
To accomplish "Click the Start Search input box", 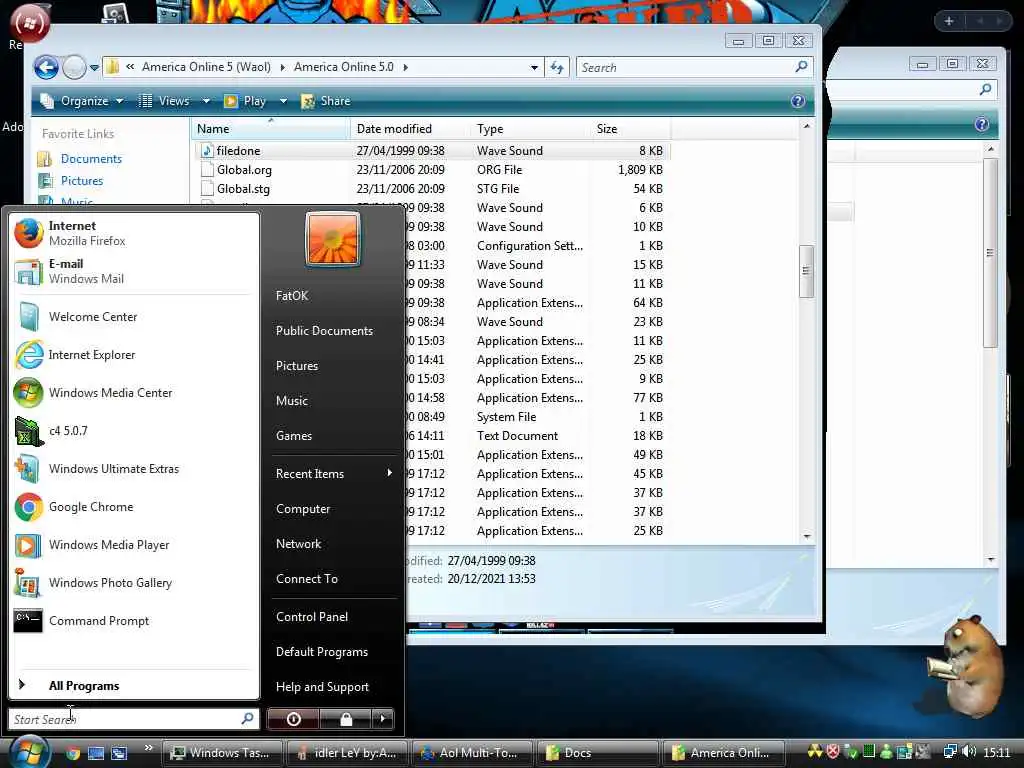I will (x=133, y=719).
